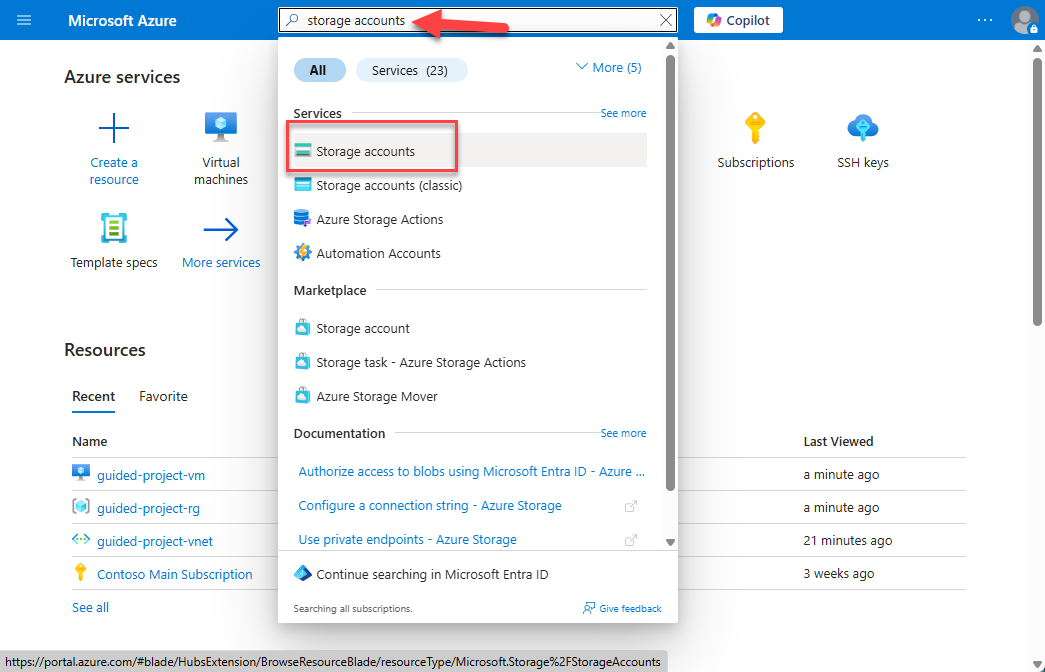Open the SSH keys icon
The image size is (1045, 672).
[862, 127]
